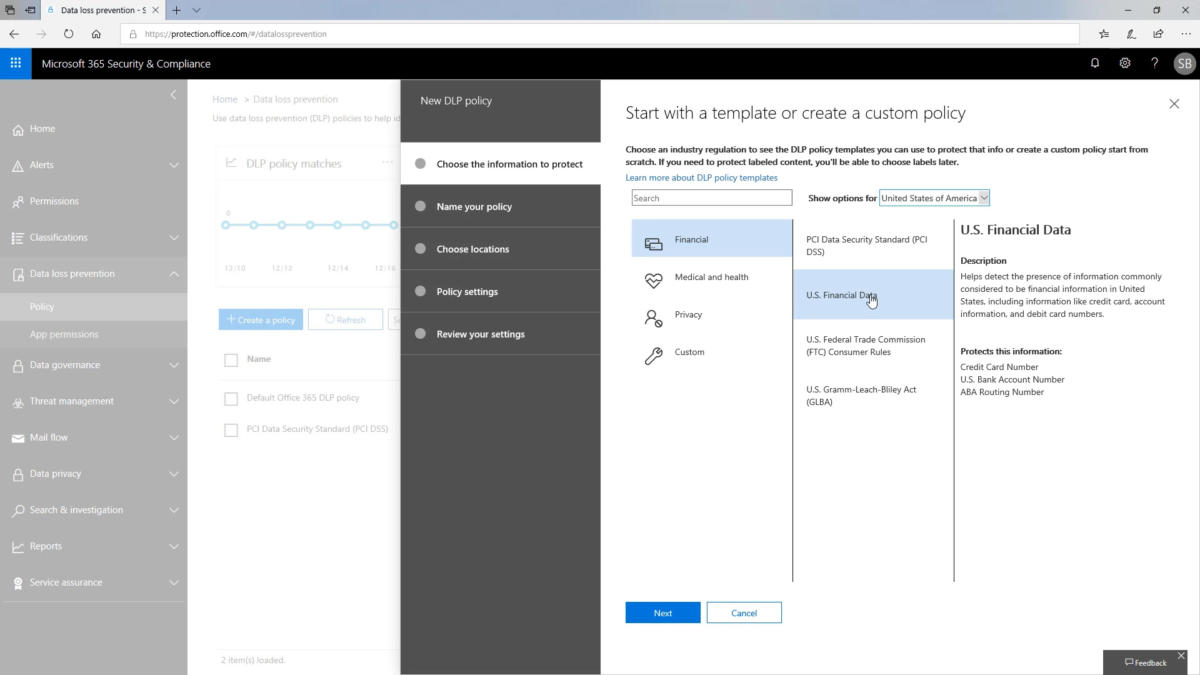Open the favorites star icon in browser
1200x675 pixels.
click(1104, 33)
